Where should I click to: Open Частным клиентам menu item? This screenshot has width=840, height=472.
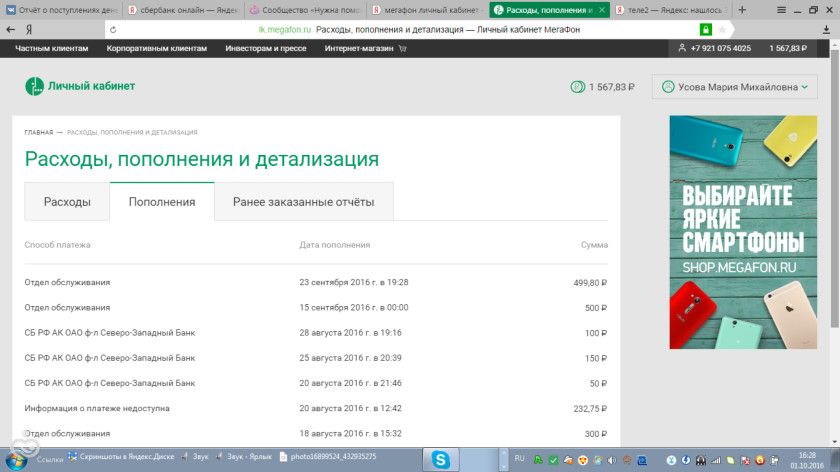tap(51, 48)
